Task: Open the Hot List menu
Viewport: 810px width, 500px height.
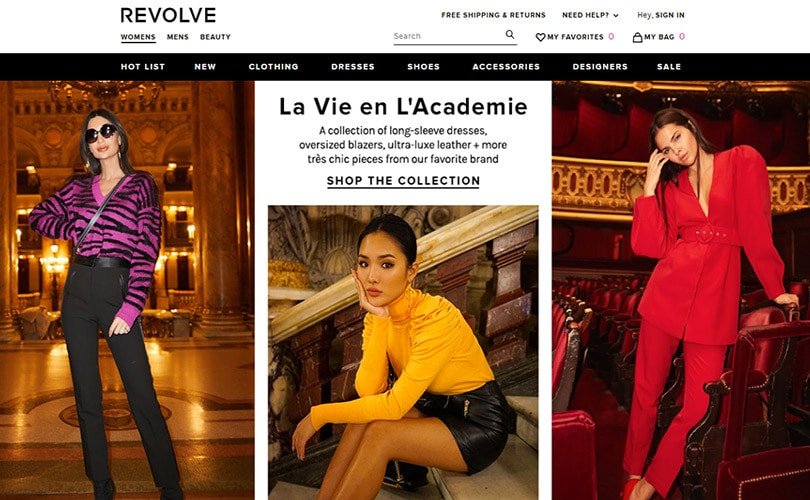Action: 143,67
